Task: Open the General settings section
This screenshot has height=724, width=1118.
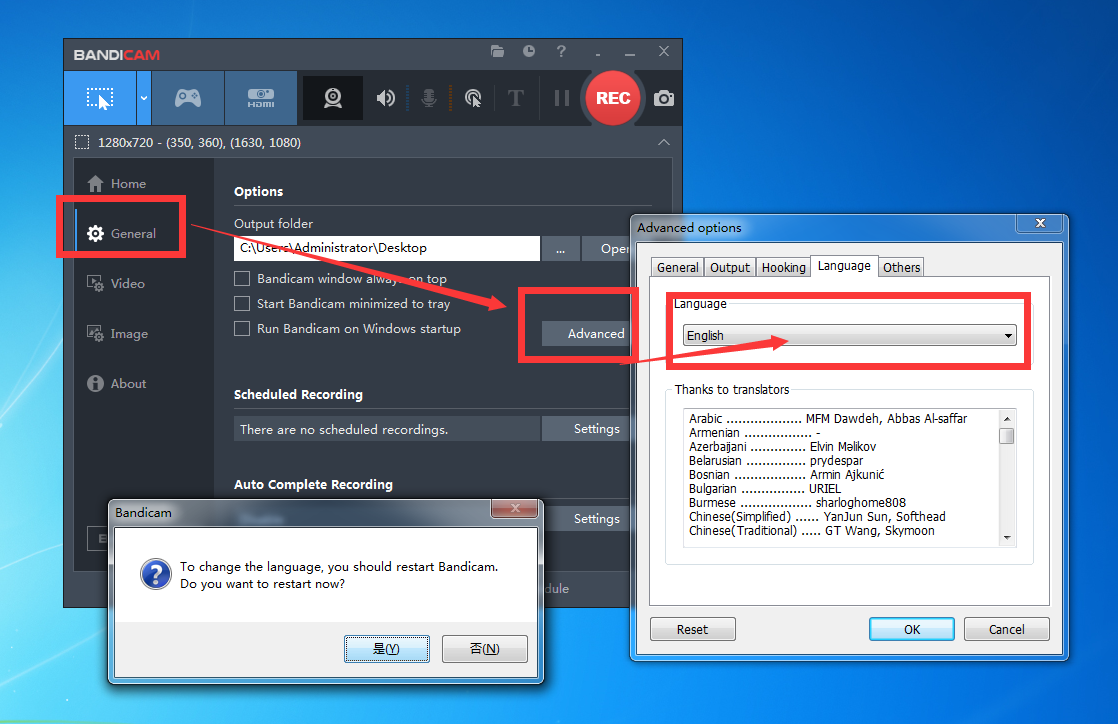Action: (x=122, y=233)
